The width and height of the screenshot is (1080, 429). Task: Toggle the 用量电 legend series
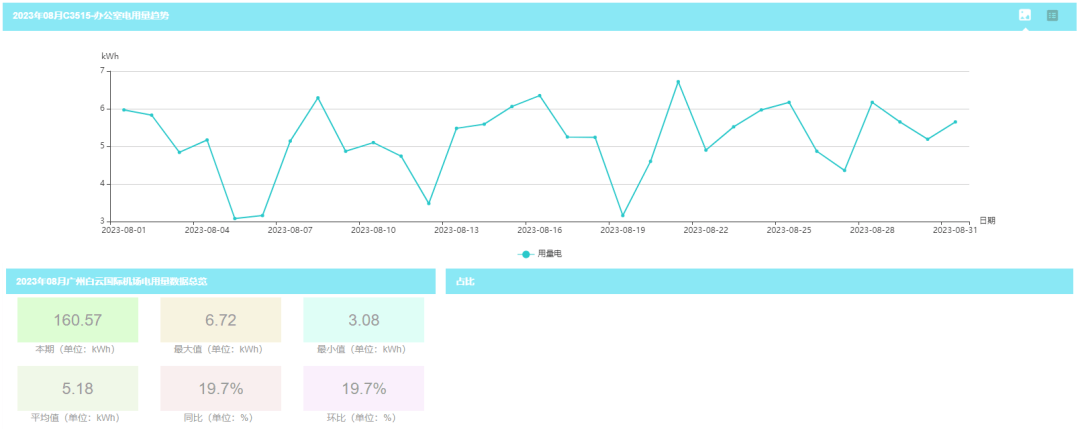[540, 254]
